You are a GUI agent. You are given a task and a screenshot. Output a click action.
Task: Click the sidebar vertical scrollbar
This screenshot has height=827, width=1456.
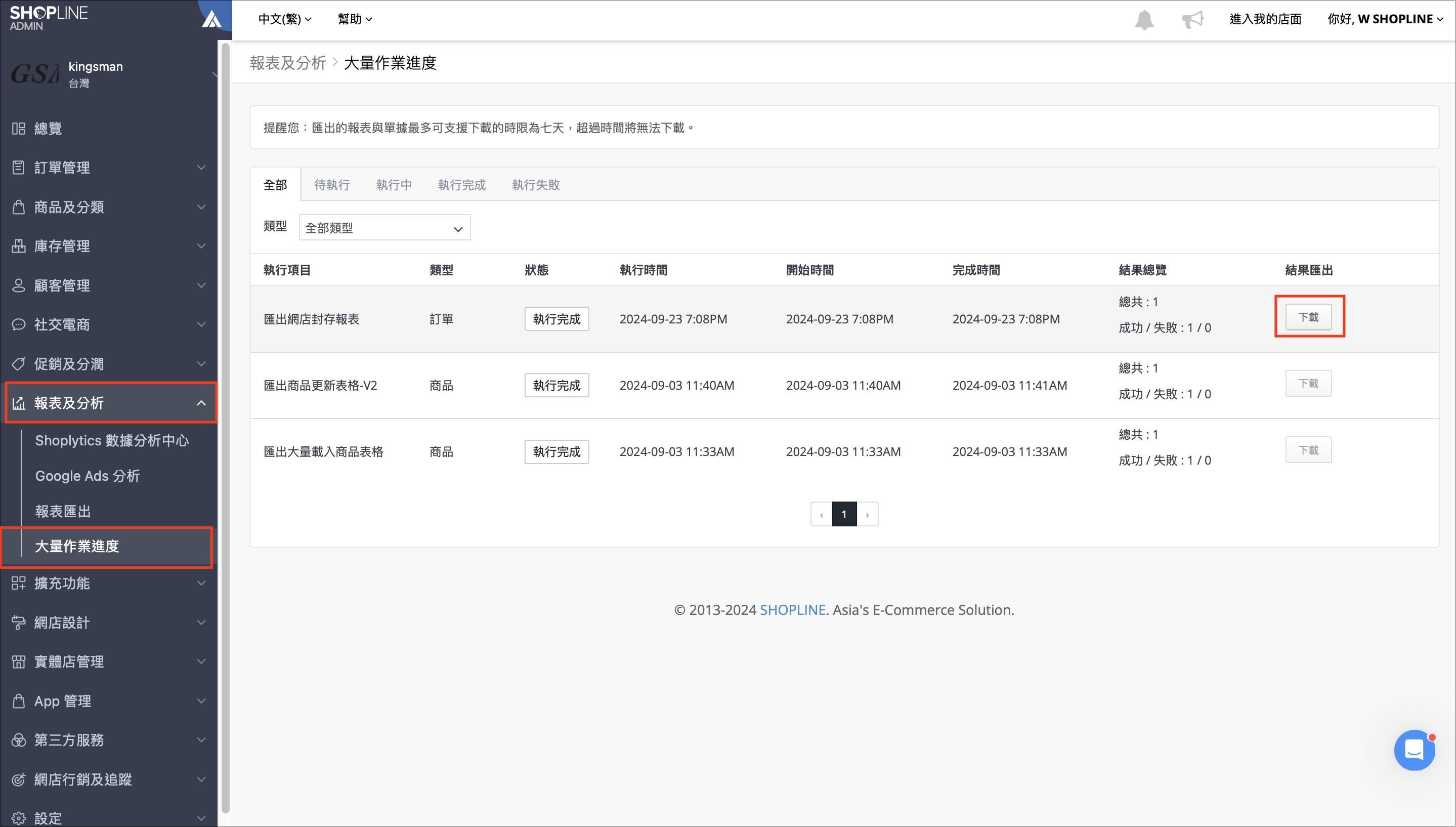click(225, 428)
